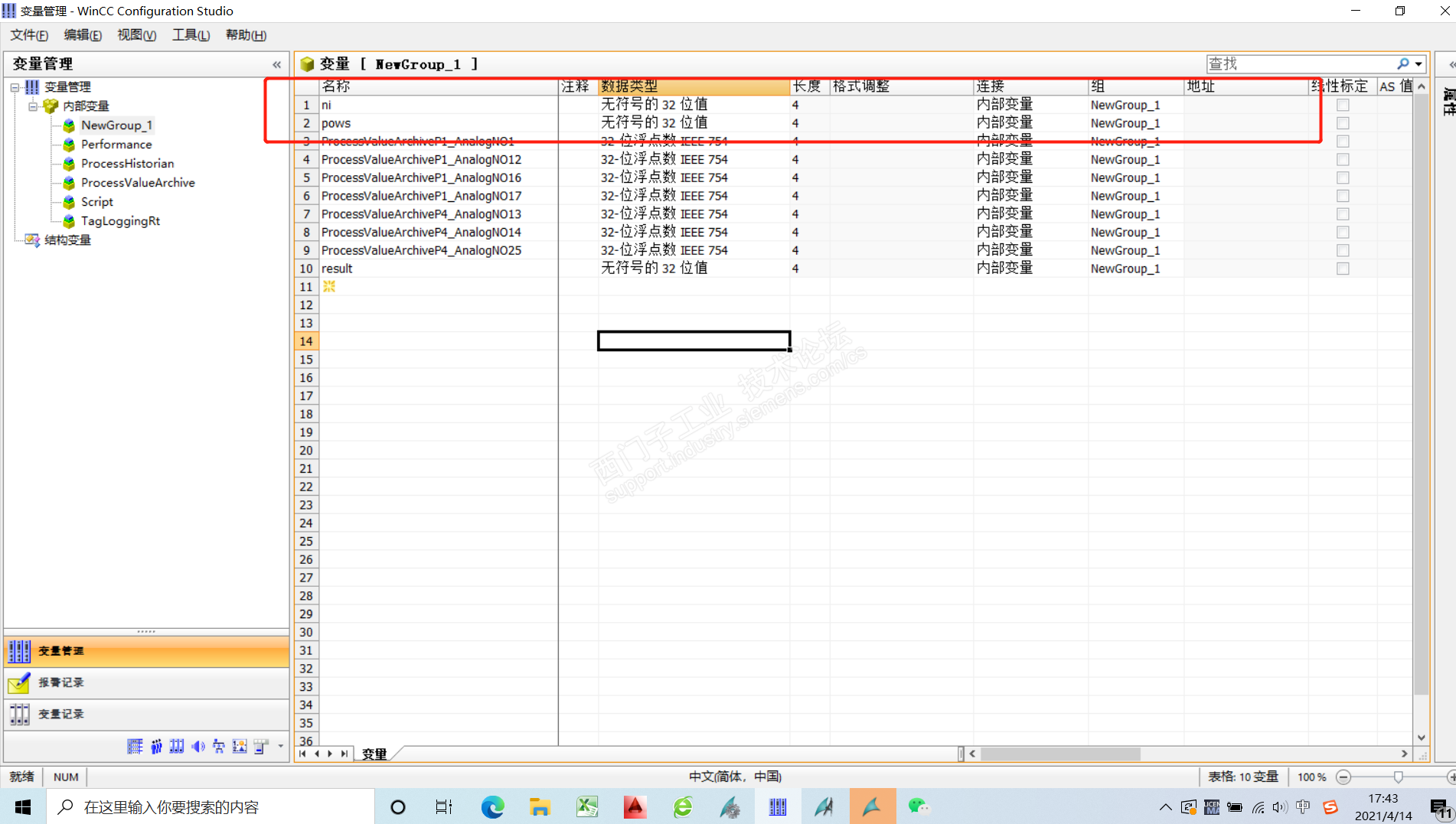Open the 帮助(H) menu

click(x=246, y=35)
